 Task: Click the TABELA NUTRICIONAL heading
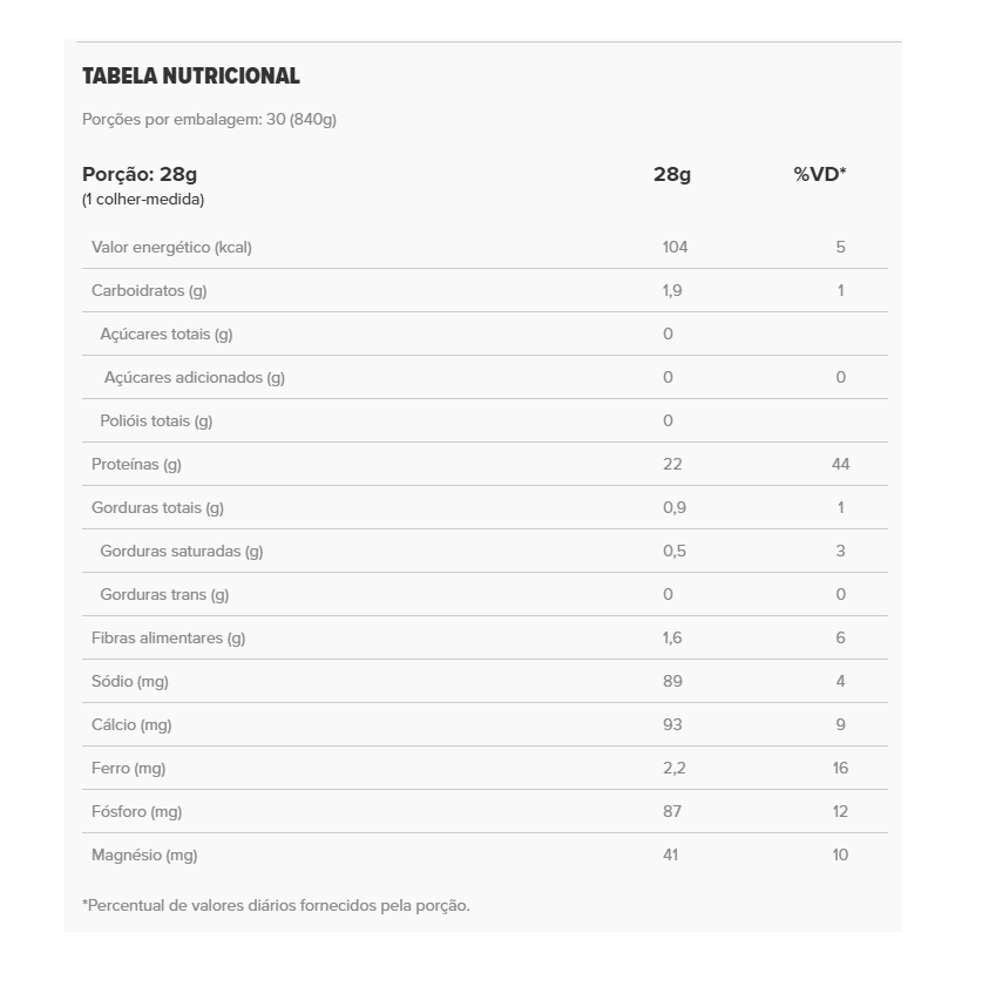tap(190, 76)
